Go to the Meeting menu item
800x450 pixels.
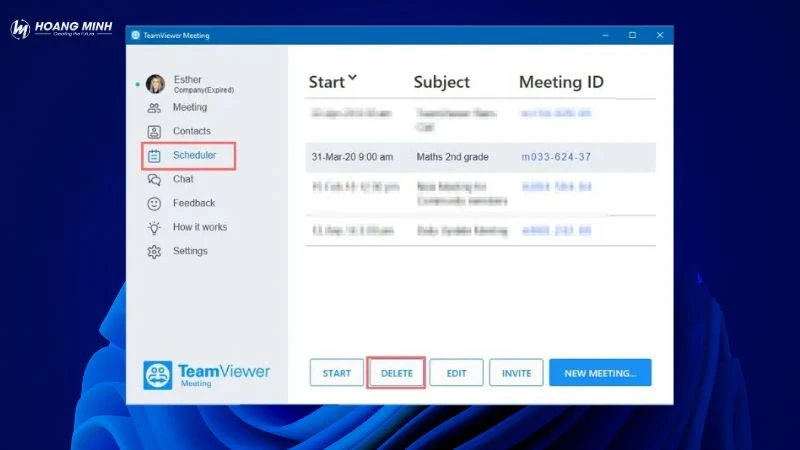[190, 107]
